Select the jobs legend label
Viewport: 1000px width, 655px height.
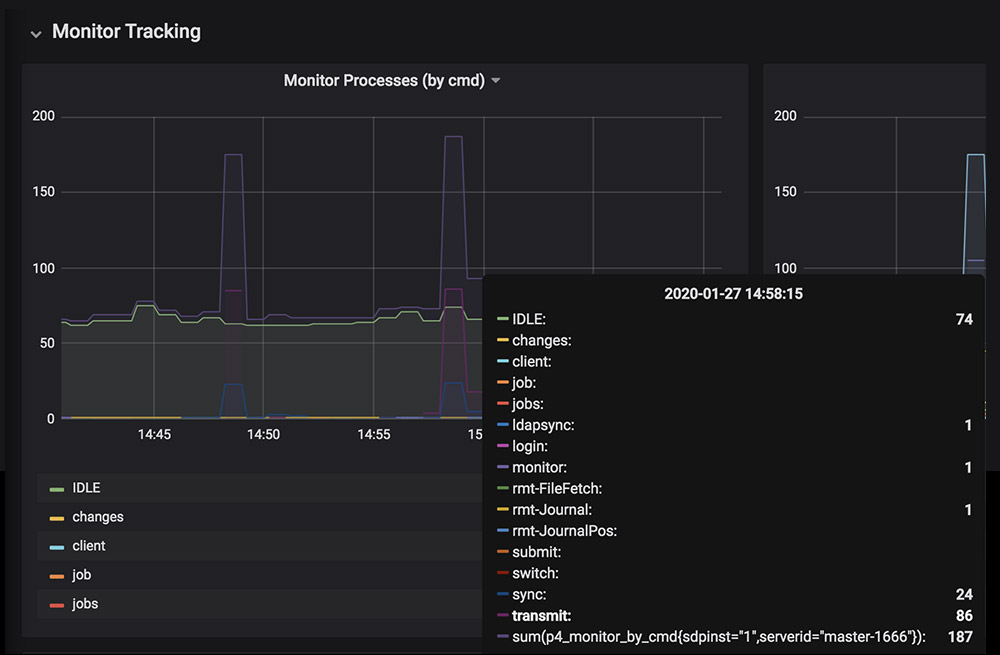point(85,604)
